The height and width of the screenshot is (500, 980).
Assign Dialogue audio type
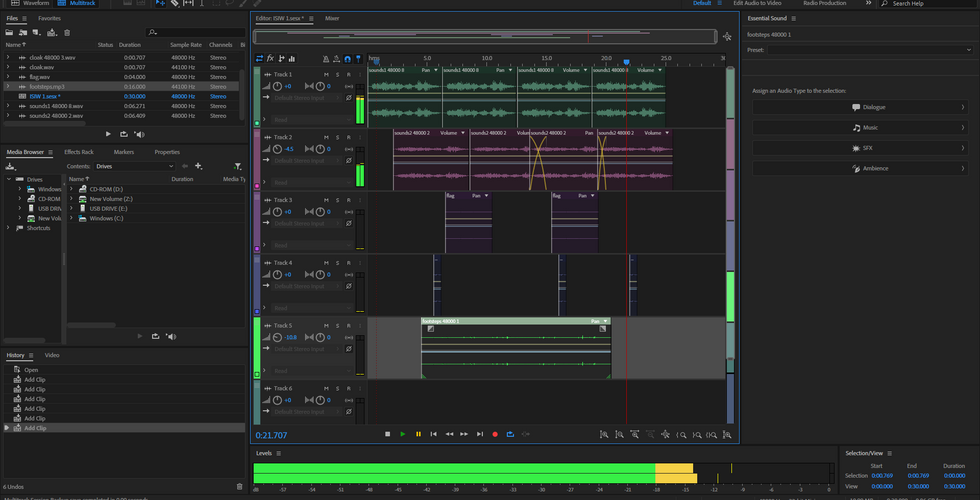(861, 107)
